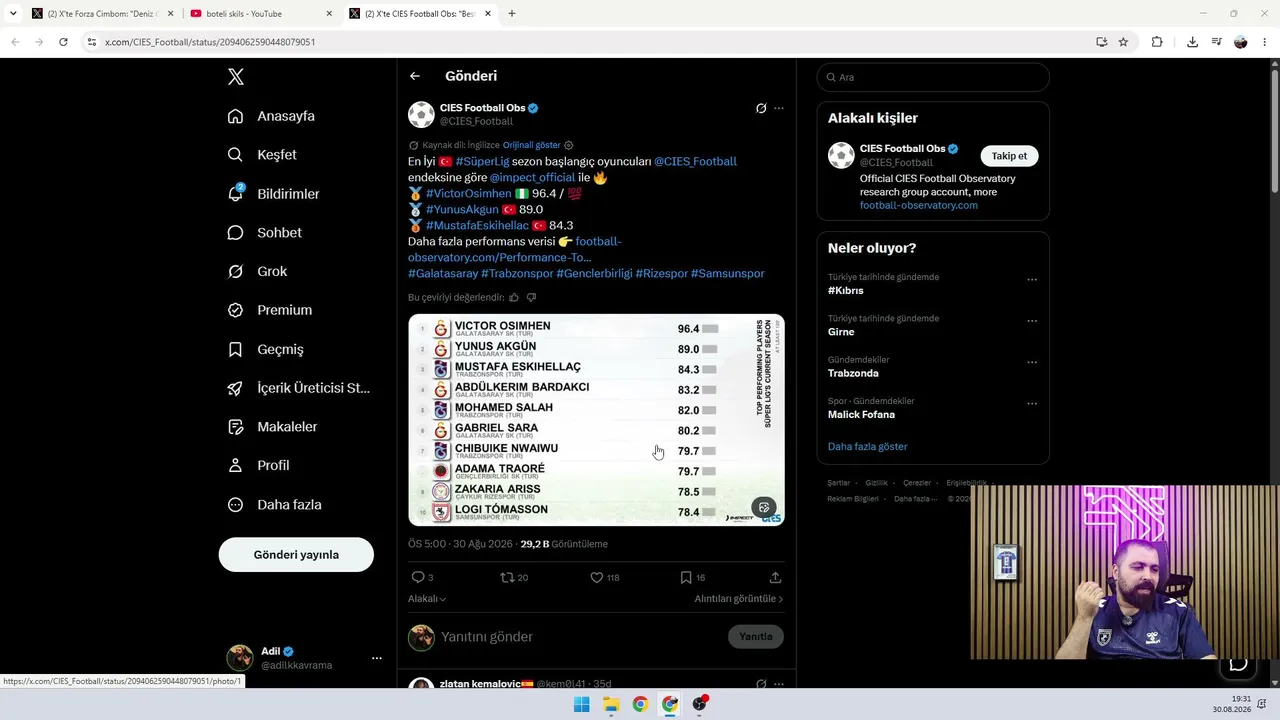Screen dimensions: 1280x720
Task: Click the install app icon in address bar
Action: click(1101, 42)
